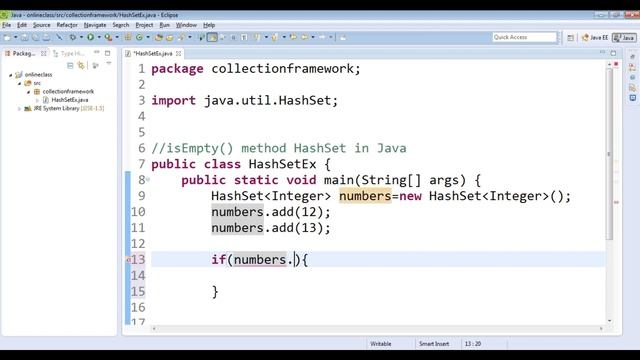640x360 pixels.
Task: Click the Forward navigation arrow icon
Action: pos(322,37)
